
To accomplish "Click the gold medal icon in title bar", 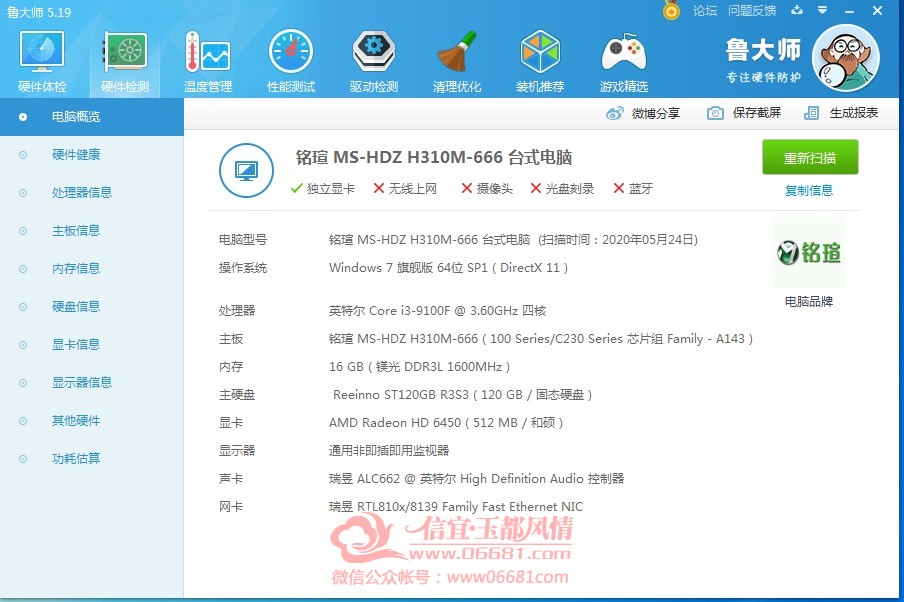I will 671,10.
